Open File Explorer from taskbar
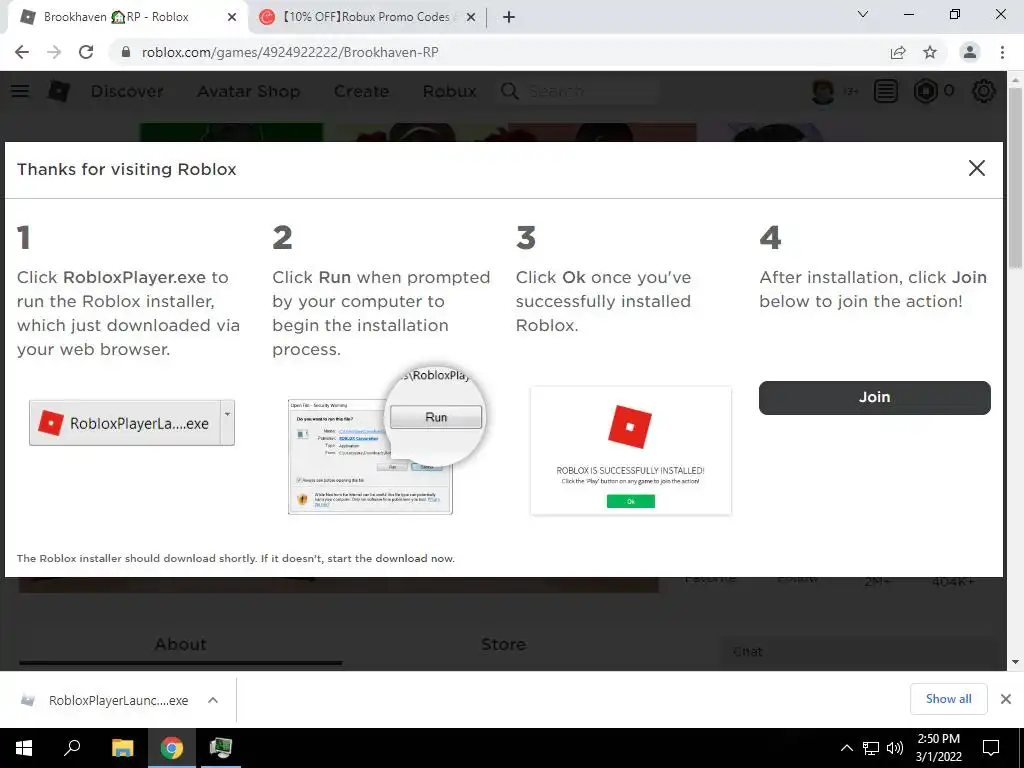 (x=122, y=748)
